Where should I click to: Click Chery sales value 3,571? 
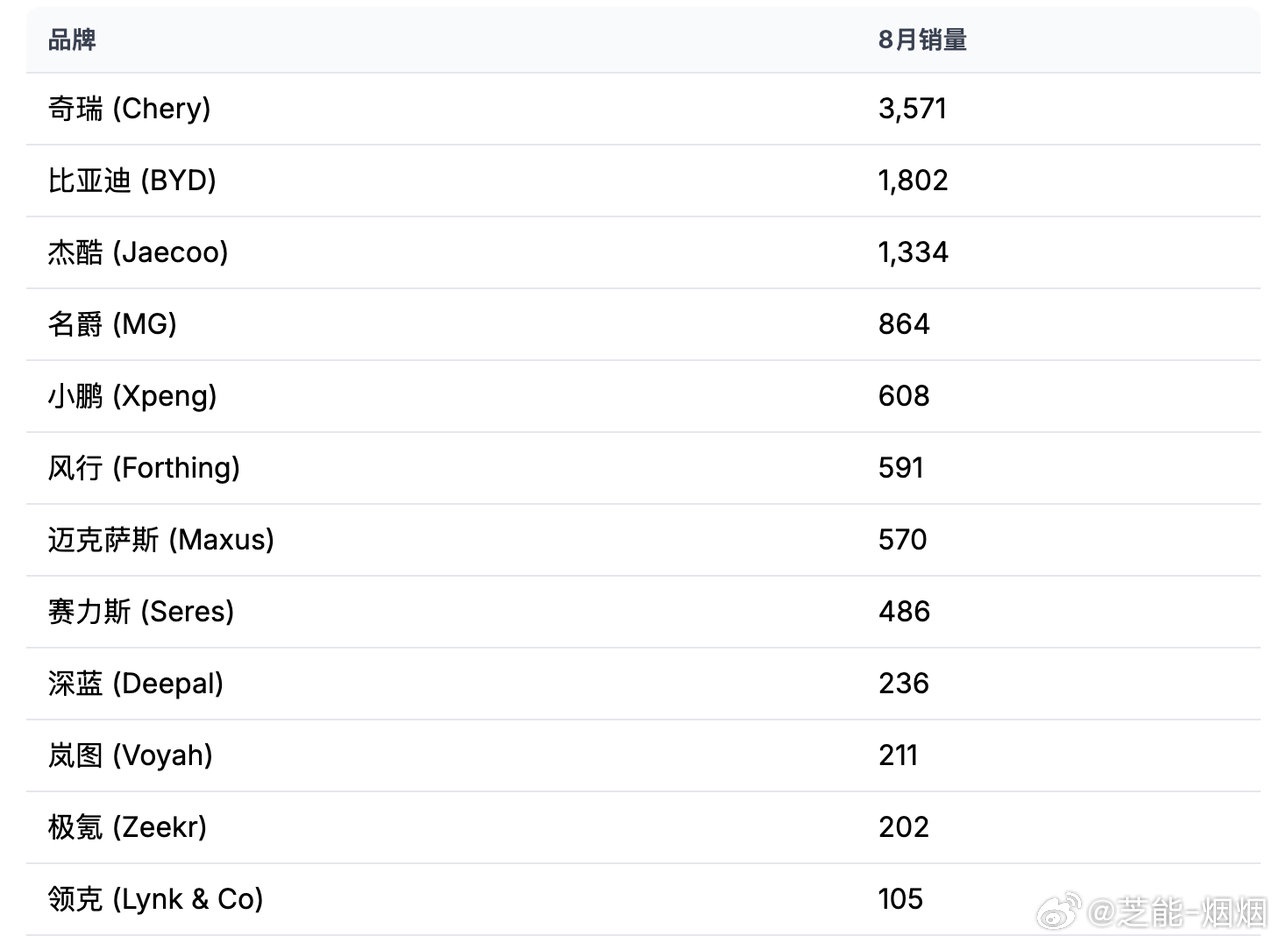click(x=912, y=109)
